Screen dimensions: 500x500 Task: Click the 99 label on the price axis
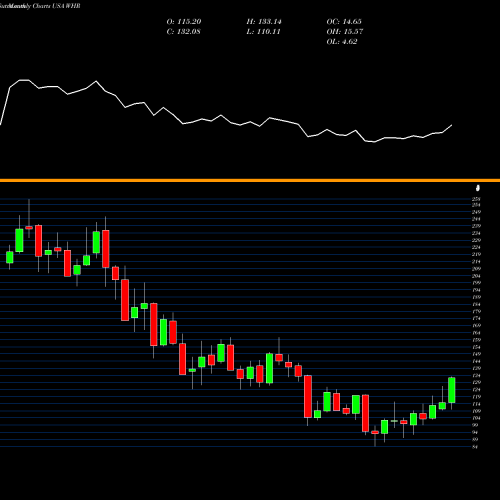475,425
